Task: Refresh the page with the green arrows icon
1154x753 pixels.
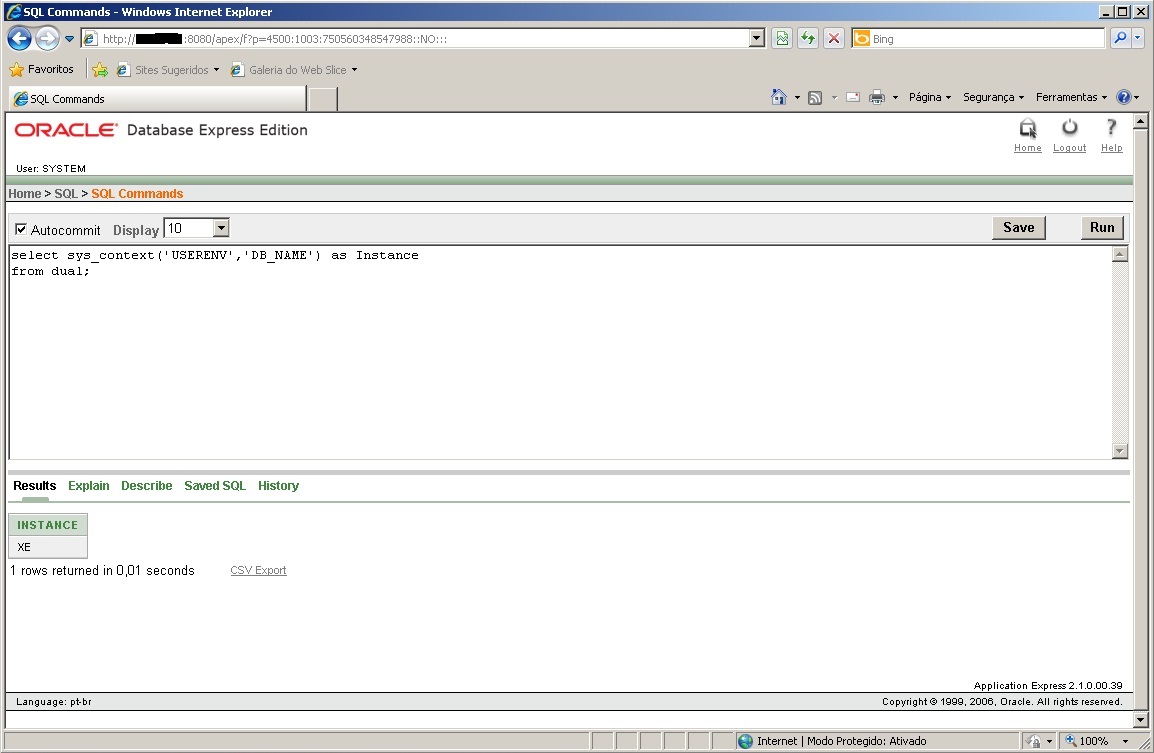Action: [808, 37]
